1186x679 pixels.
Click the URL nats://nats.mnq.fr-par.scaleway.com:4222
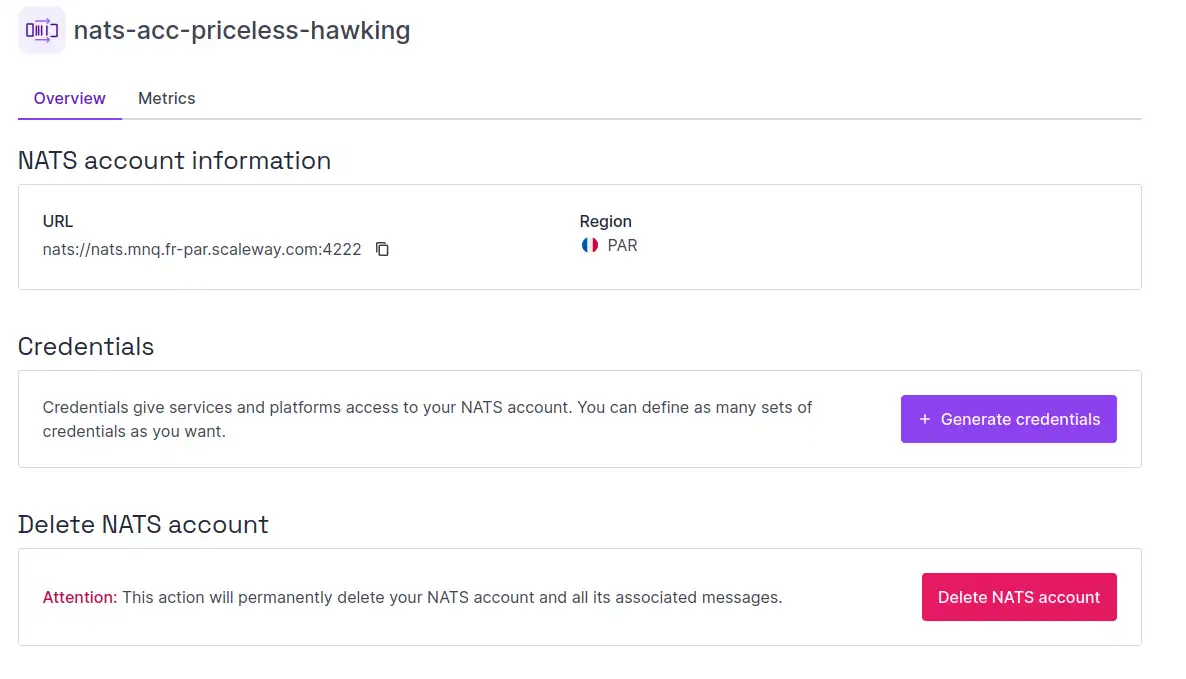pyautogui.click(x=201, y=249)
